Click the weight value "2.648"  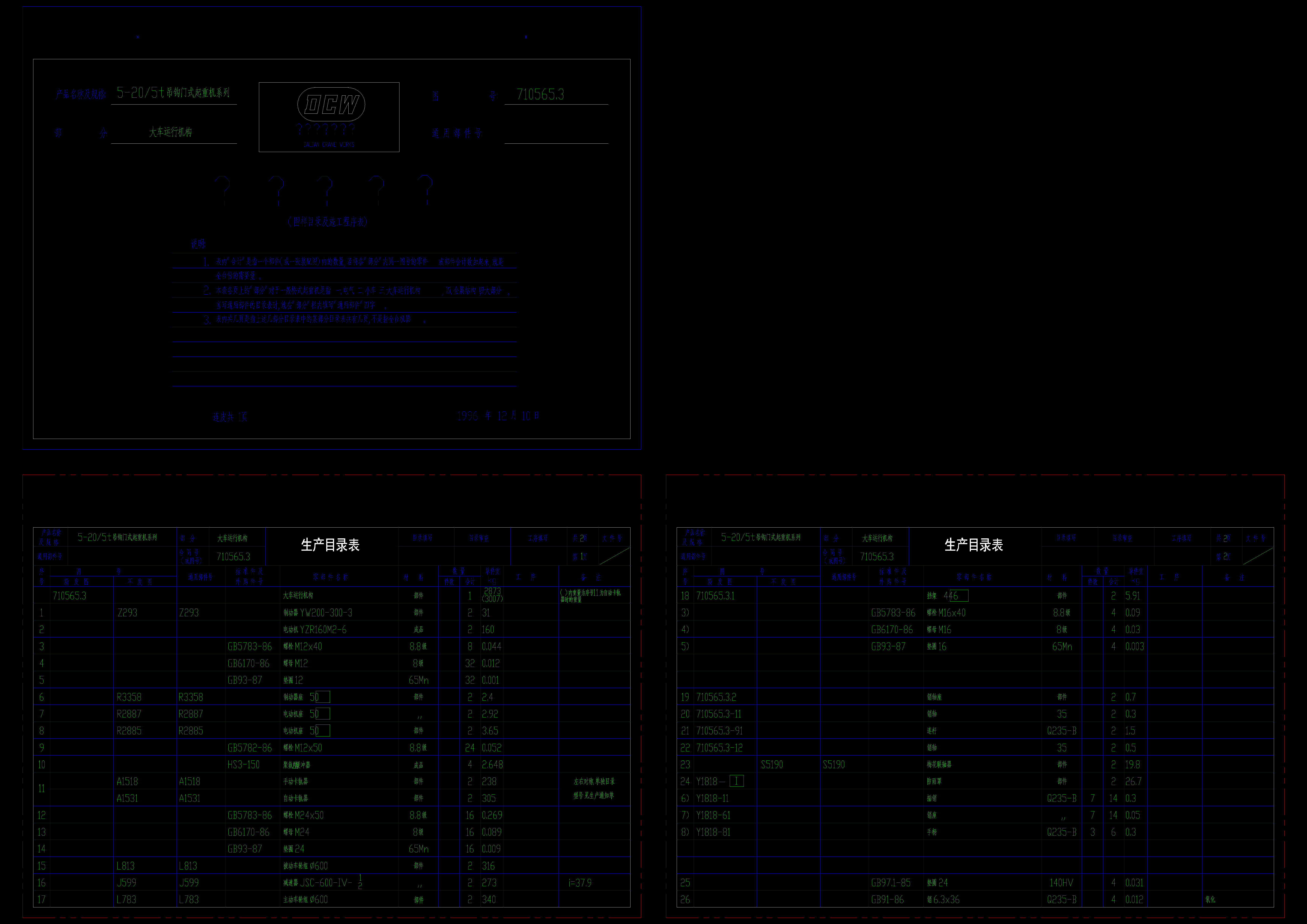[x=492, y=765]
